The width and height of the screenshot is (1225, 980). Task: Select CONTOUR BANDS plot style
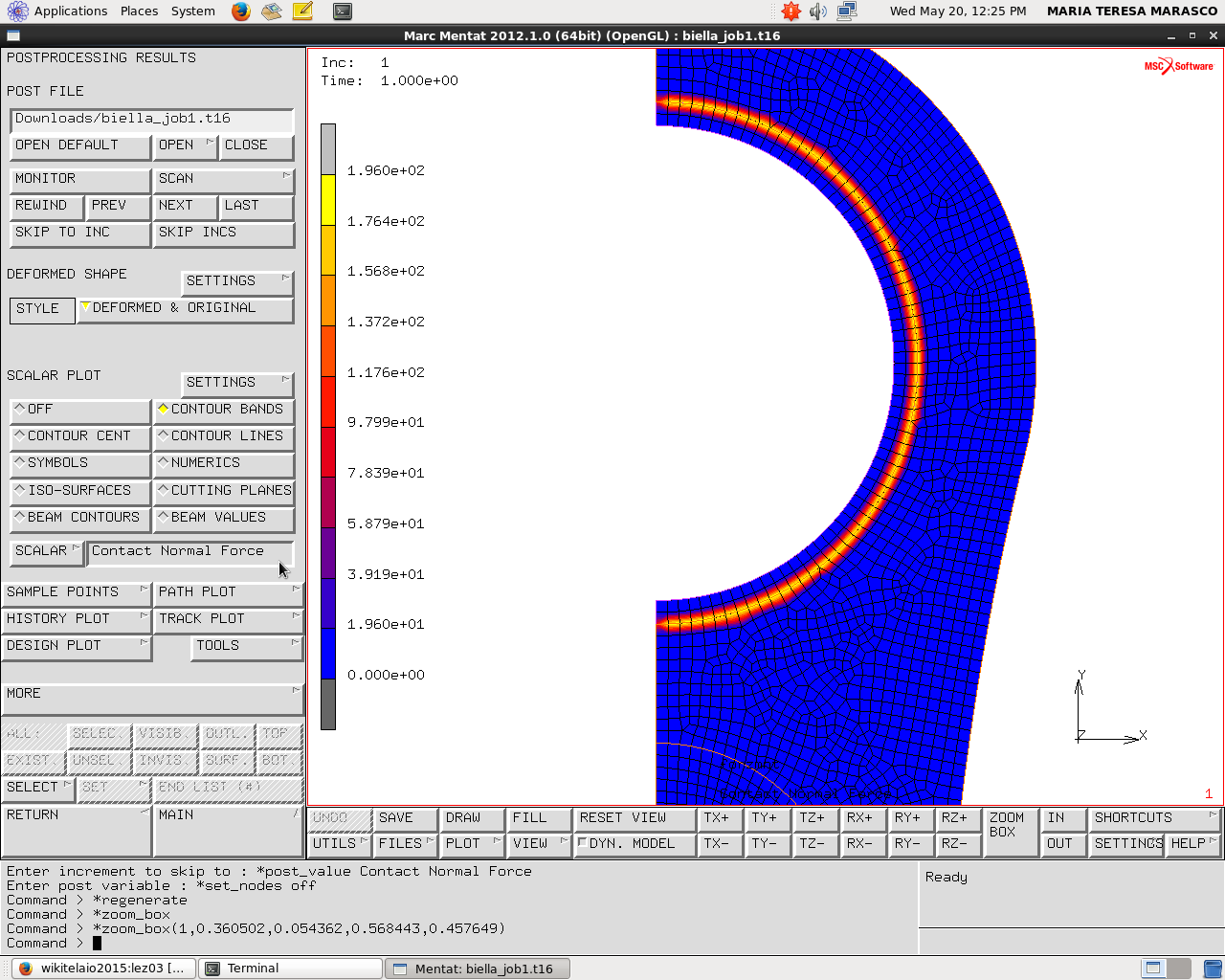tap(223, 410)
